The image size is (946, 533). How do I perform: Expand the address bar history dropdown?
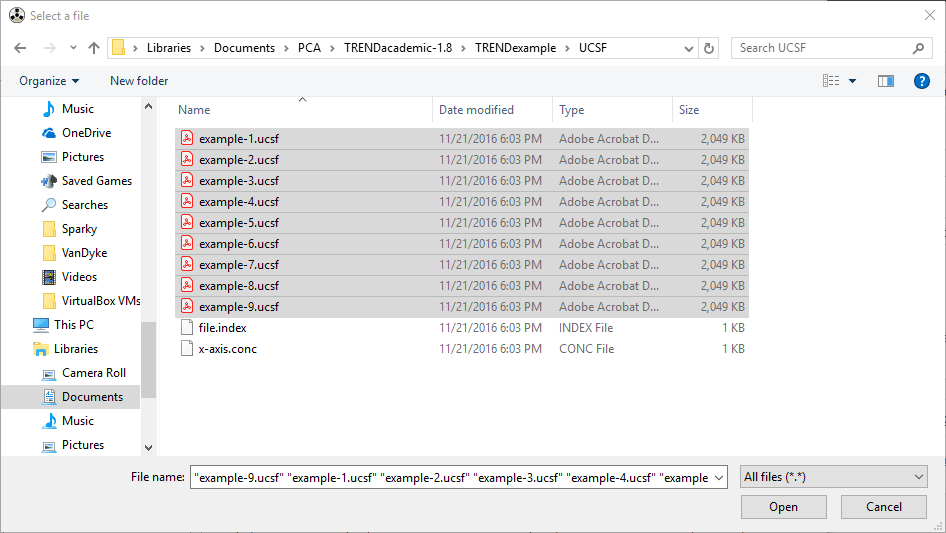(690, 48)
